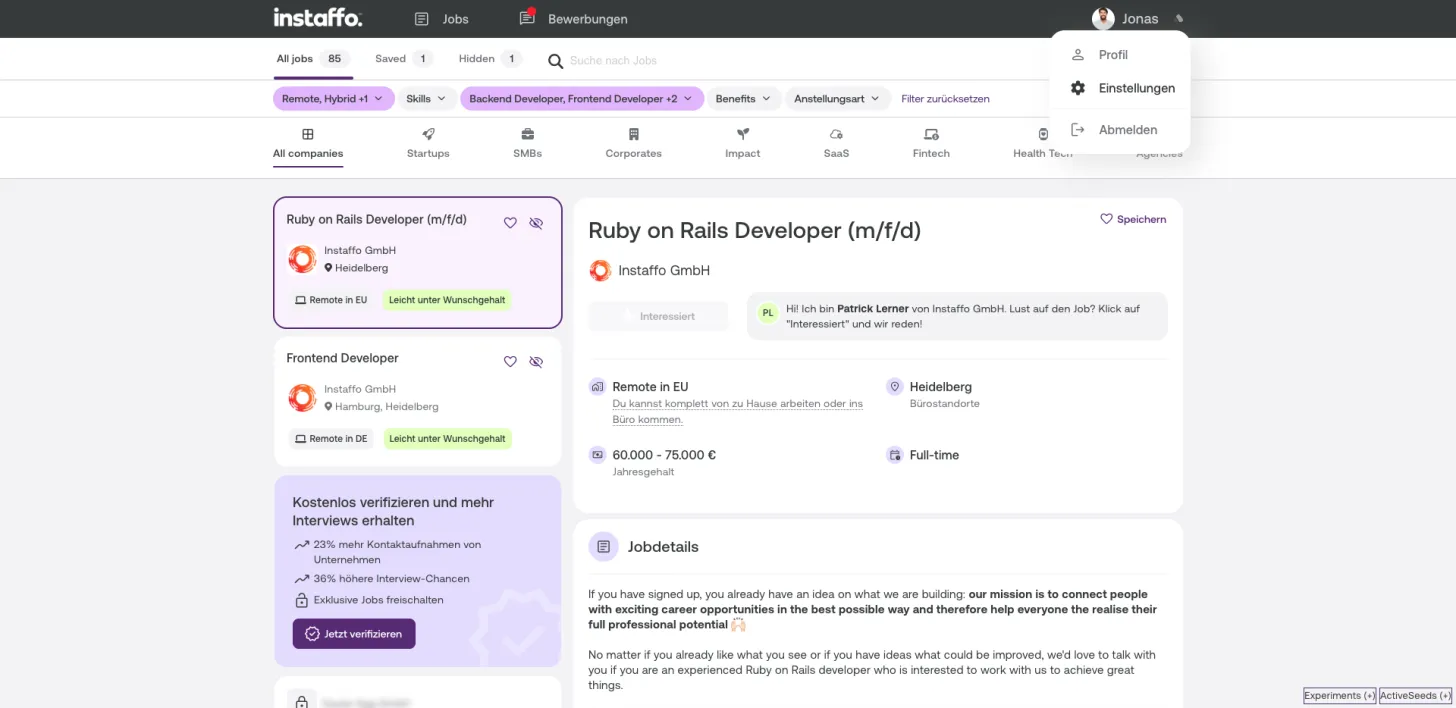Image resolution: width=1456 pixels, height=708 pixels.
Task: Select the SMBs briefcase icon
Action: coord(527,134)
